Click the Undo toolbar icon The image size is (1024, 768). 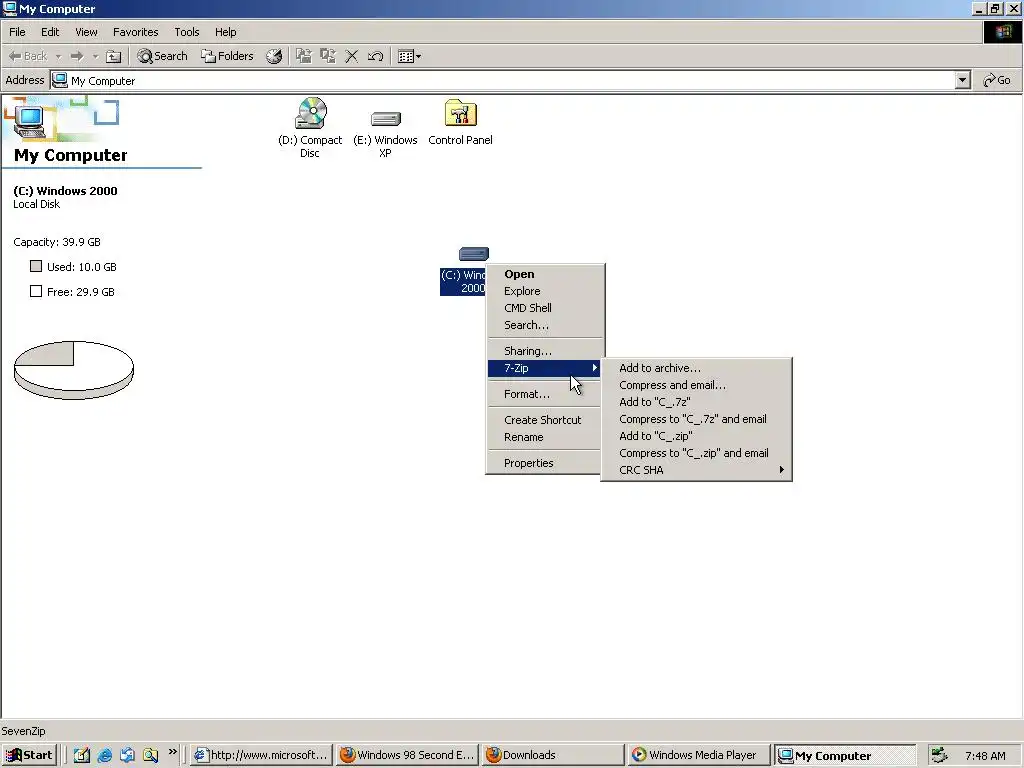376,56
